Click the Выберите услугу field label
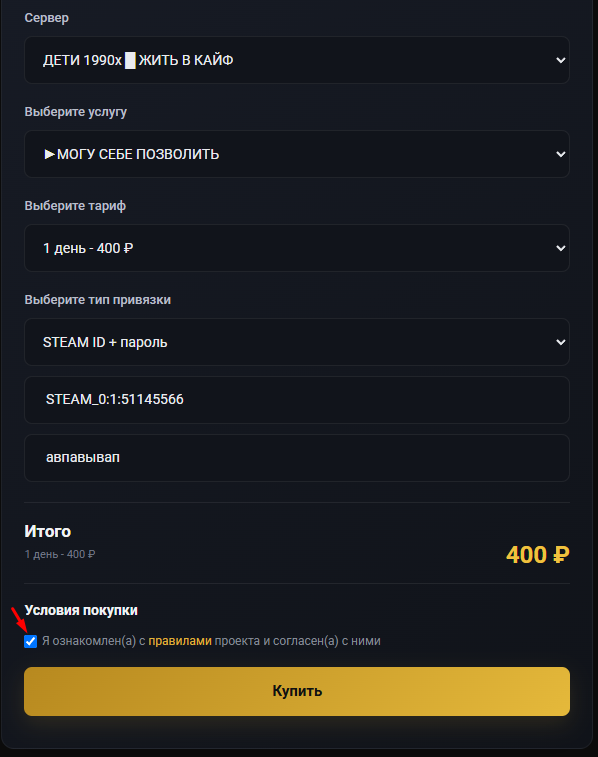Image resolution: width=598 pixels, height=757 pixels. [x=76, y=112]
